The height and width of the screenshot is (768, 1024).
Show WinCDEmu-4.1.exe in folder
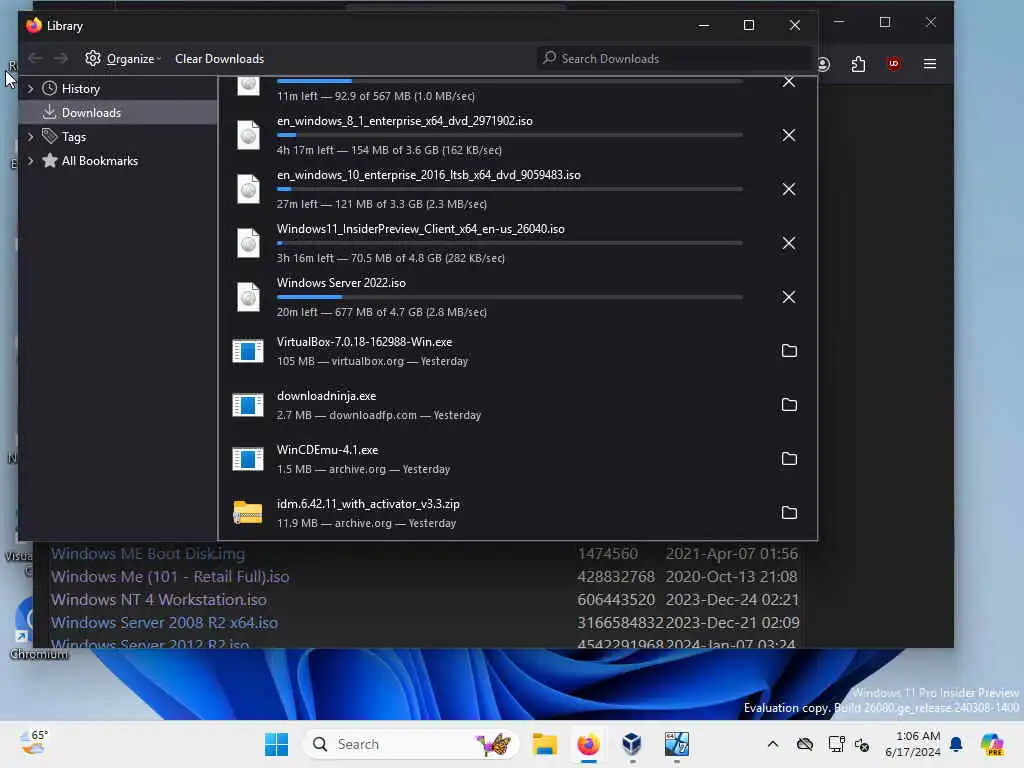(x=789, y=458)
